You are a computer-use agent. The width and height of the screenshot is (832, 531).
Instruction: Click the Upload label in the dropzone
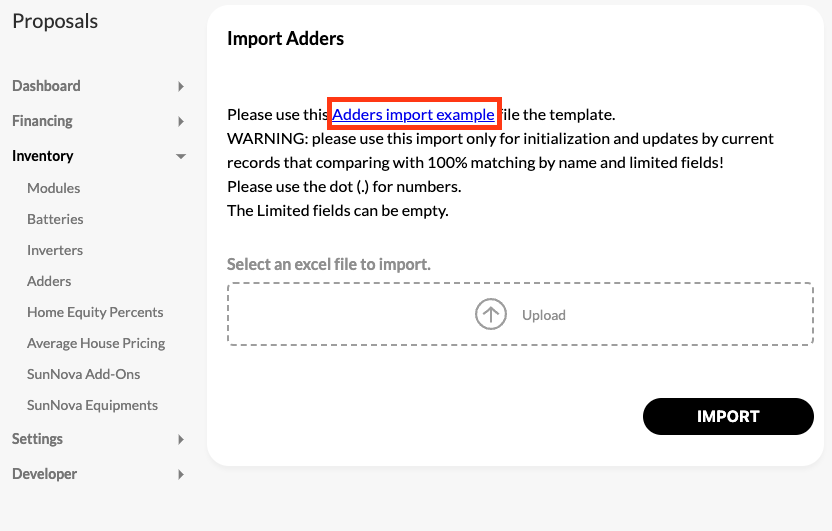tap(544, 315)
